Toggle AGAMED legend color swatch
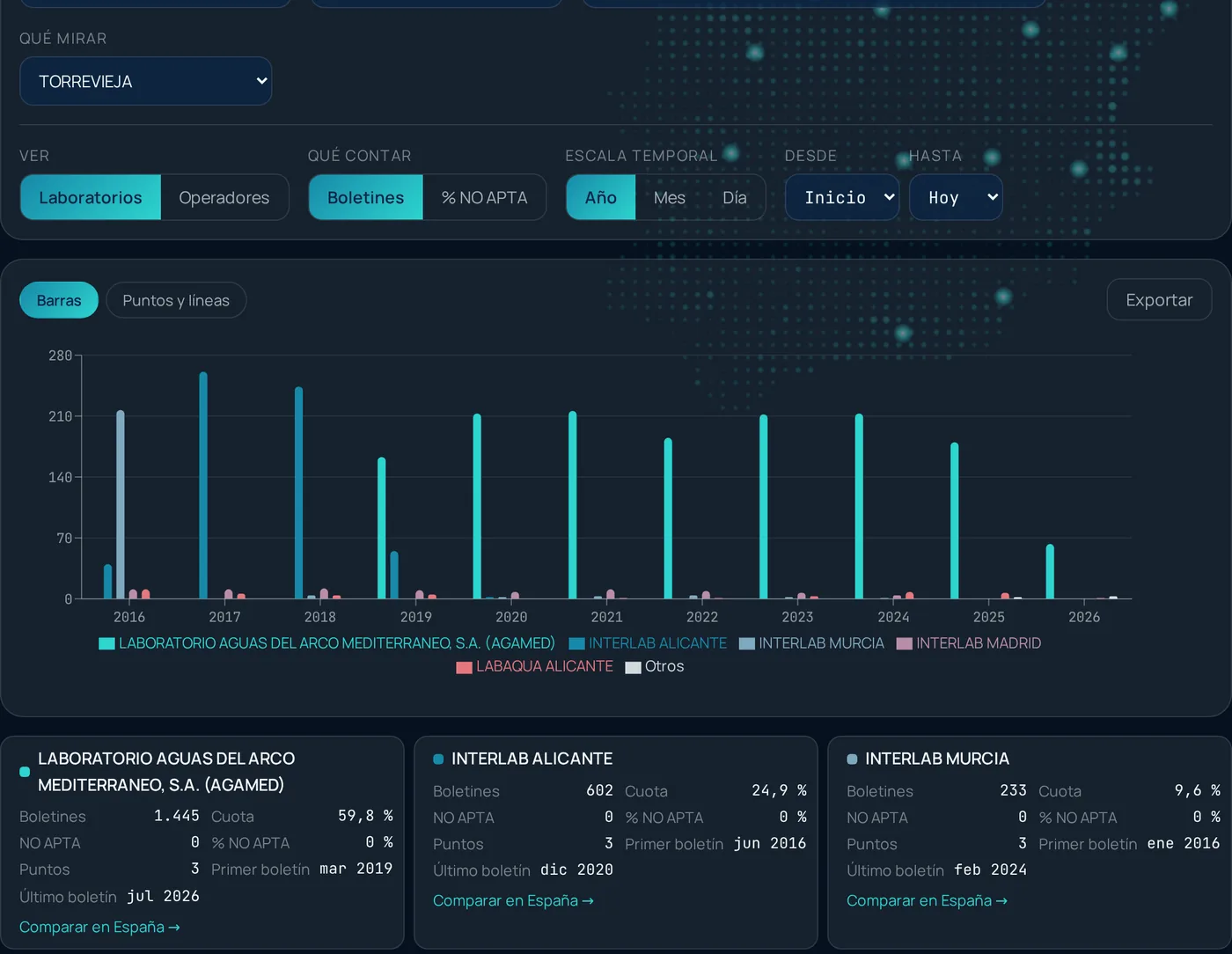The width and height of the screenshot is (1232, 954). 106,644
